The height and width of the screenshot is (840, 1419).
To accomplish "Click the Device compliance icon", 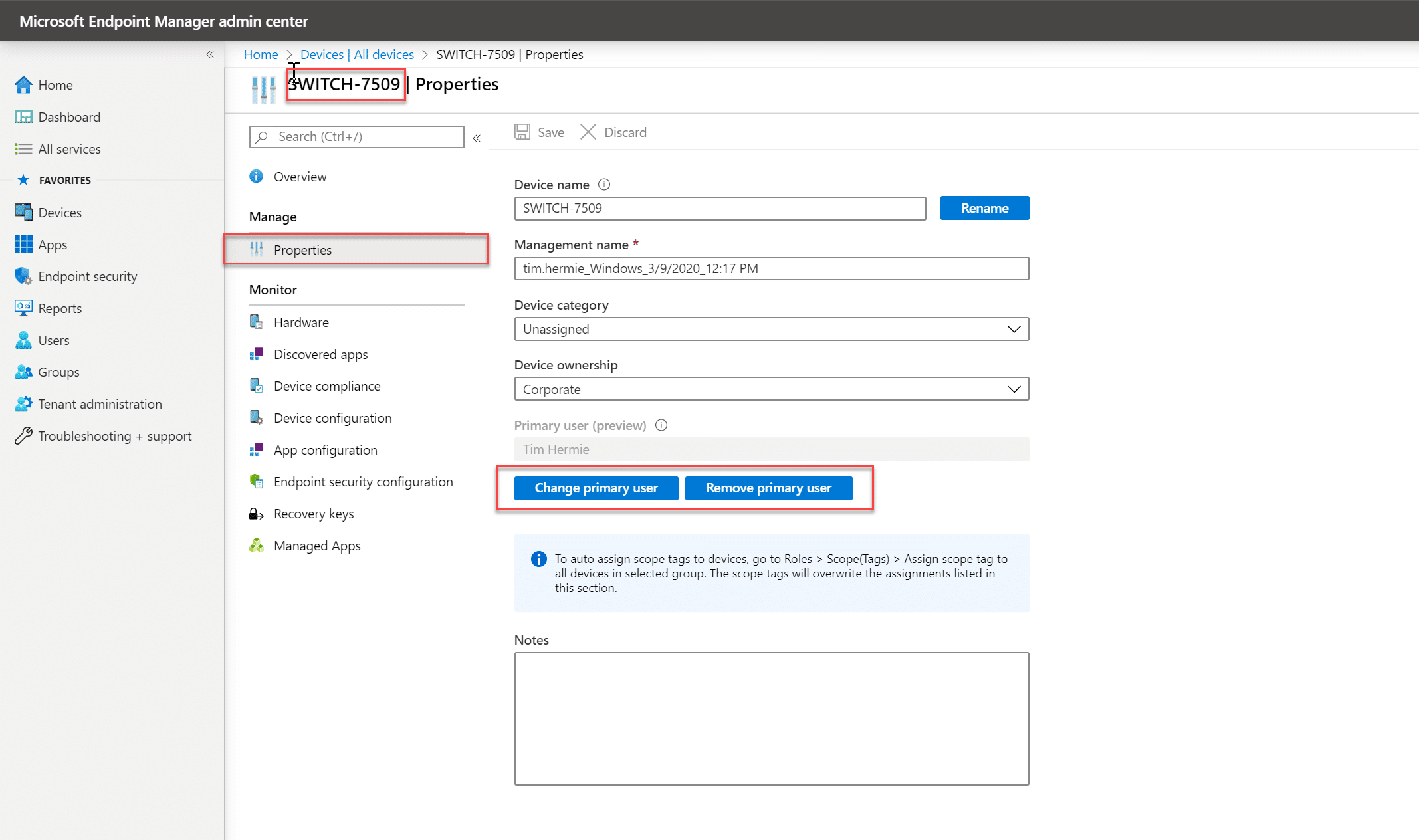I will coord(256,386).
